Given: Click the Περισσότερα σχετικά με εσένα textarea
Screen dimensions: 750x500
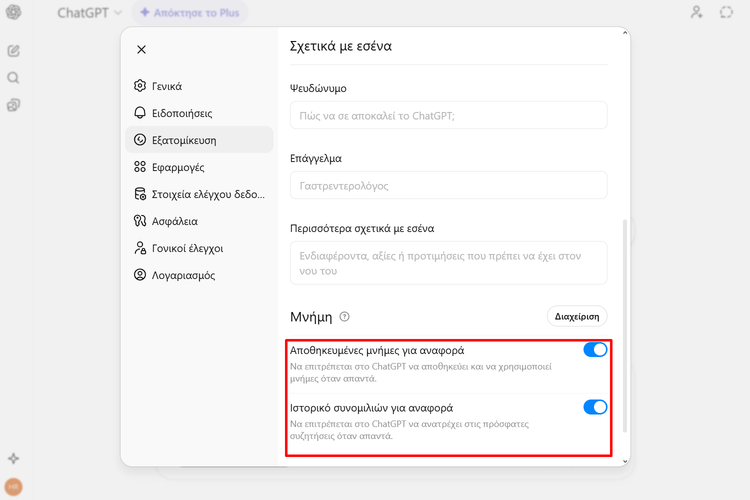Looking at the screenshot, I should 448,262.
